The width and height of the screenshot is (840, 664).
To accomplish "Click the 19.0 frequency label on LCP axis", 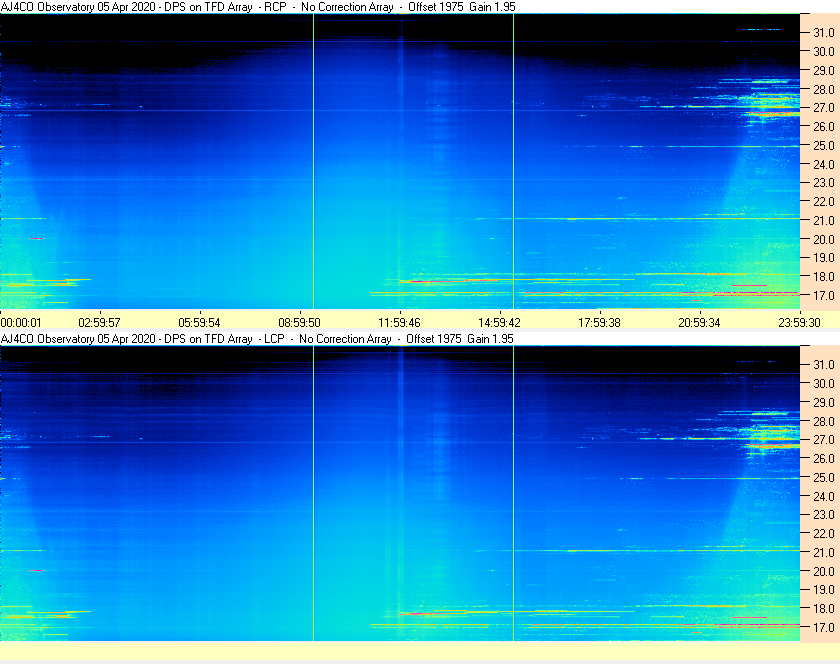I will tap(824, 590).
